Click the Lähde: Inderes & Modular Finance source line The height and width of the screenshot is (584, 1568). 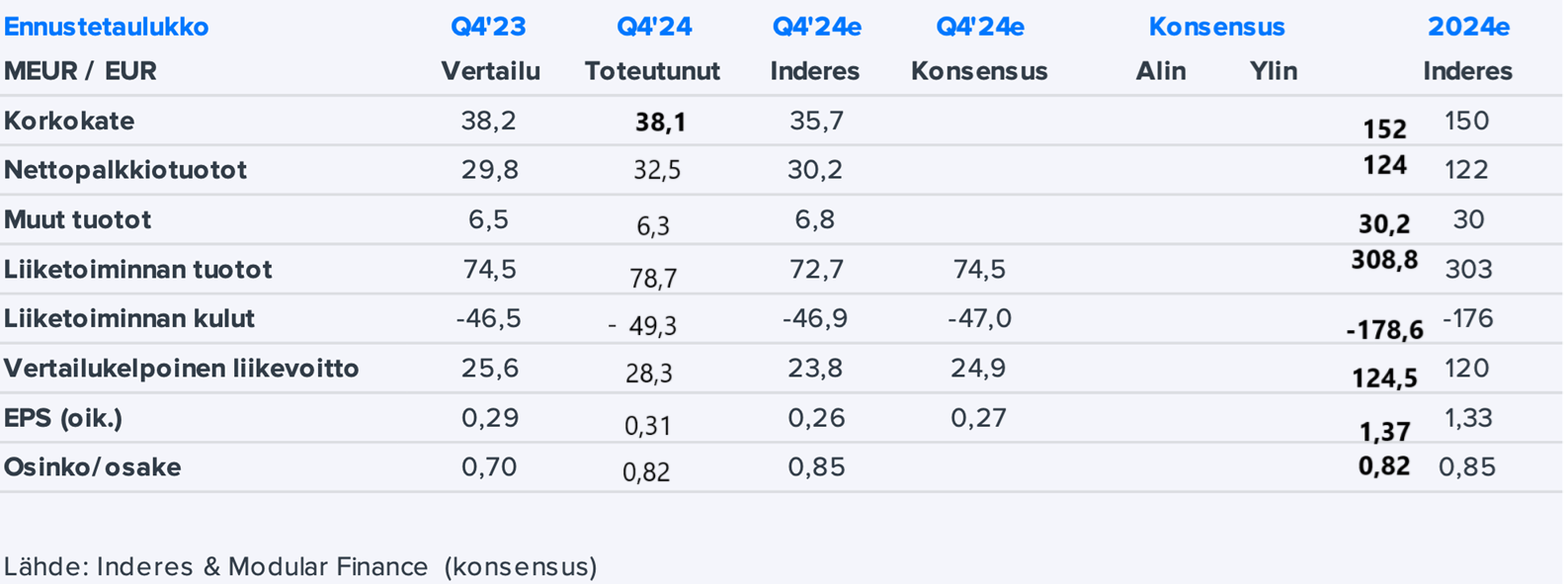pos(300,566)
